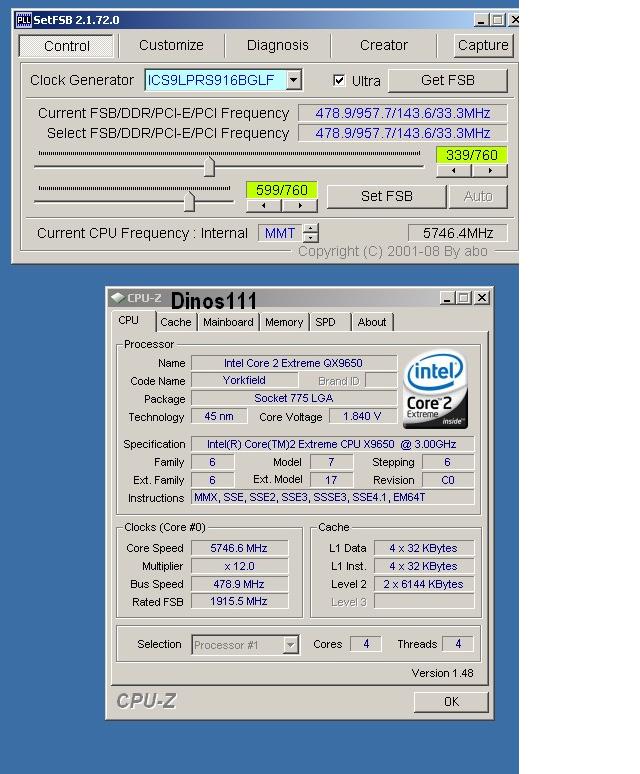This screenshot has height=774, width=640.
Task: Click the Auto button
Action: (478, 196)
